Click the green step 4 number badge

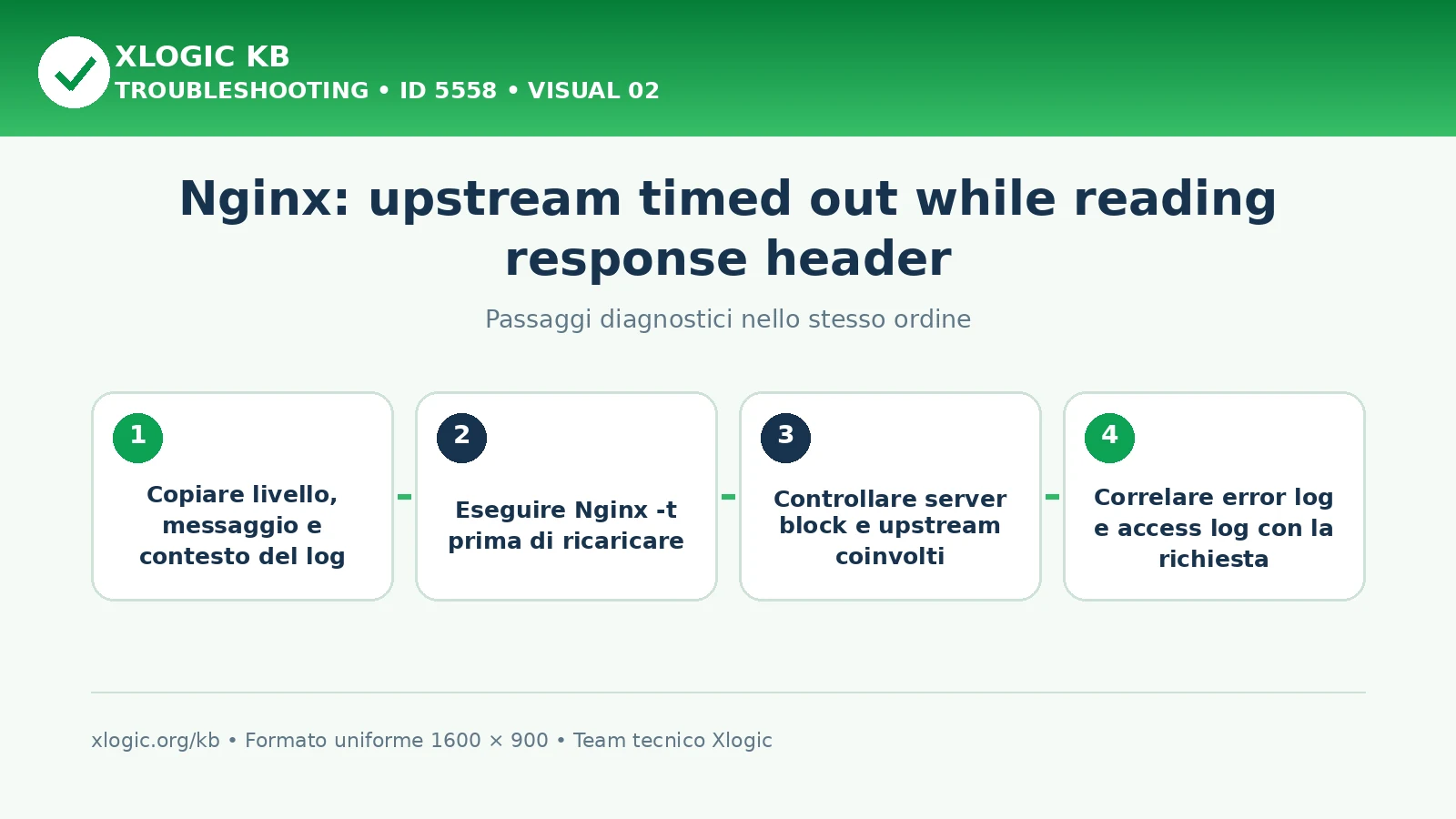tap(1109, 438)
